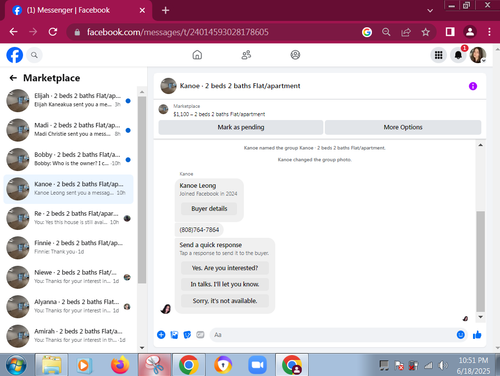Open Madi conversation in chat list
The height and width of the screenshot is (376, 500).
click(68, 130)
